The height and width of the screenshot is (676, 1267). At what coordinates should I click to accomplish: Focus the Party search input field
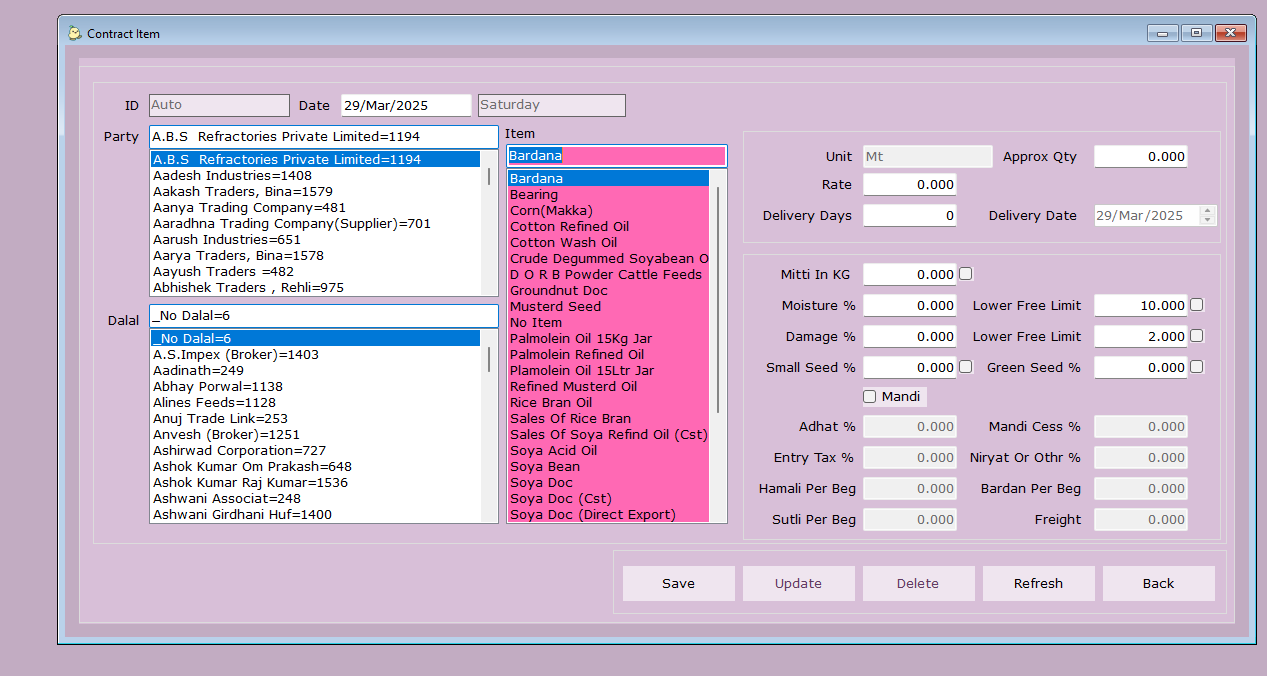[324, 136]
